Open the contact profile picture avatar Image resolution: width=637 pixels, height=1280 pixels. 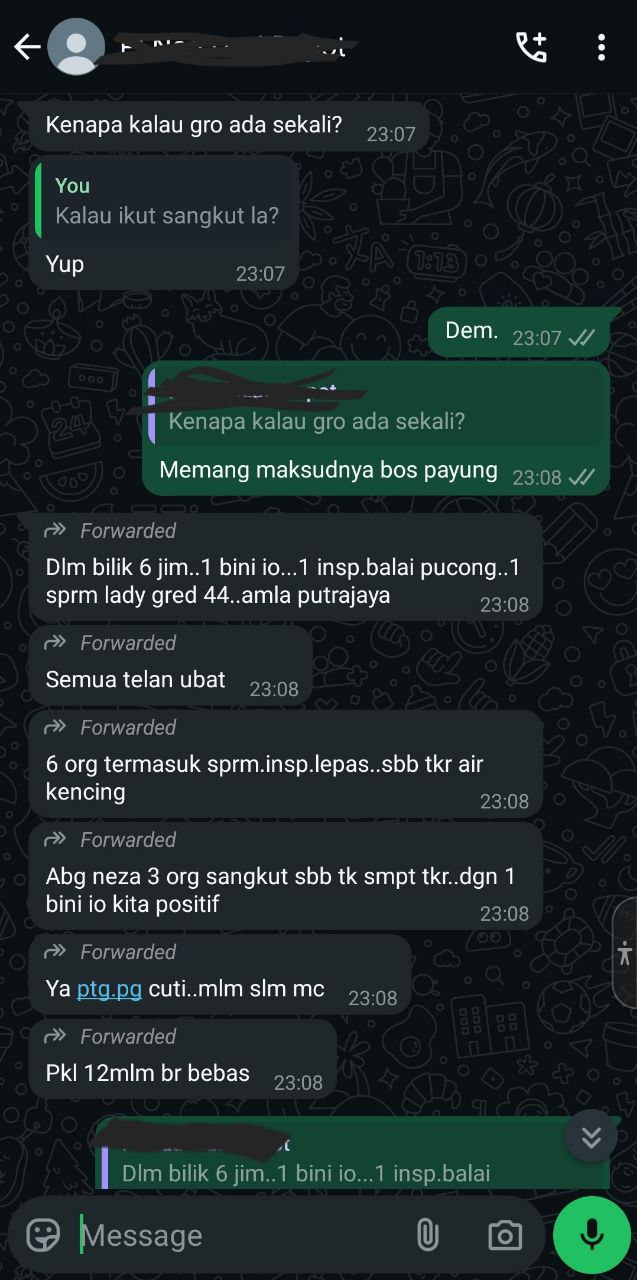pyautogui.click(x=76, y=47)
